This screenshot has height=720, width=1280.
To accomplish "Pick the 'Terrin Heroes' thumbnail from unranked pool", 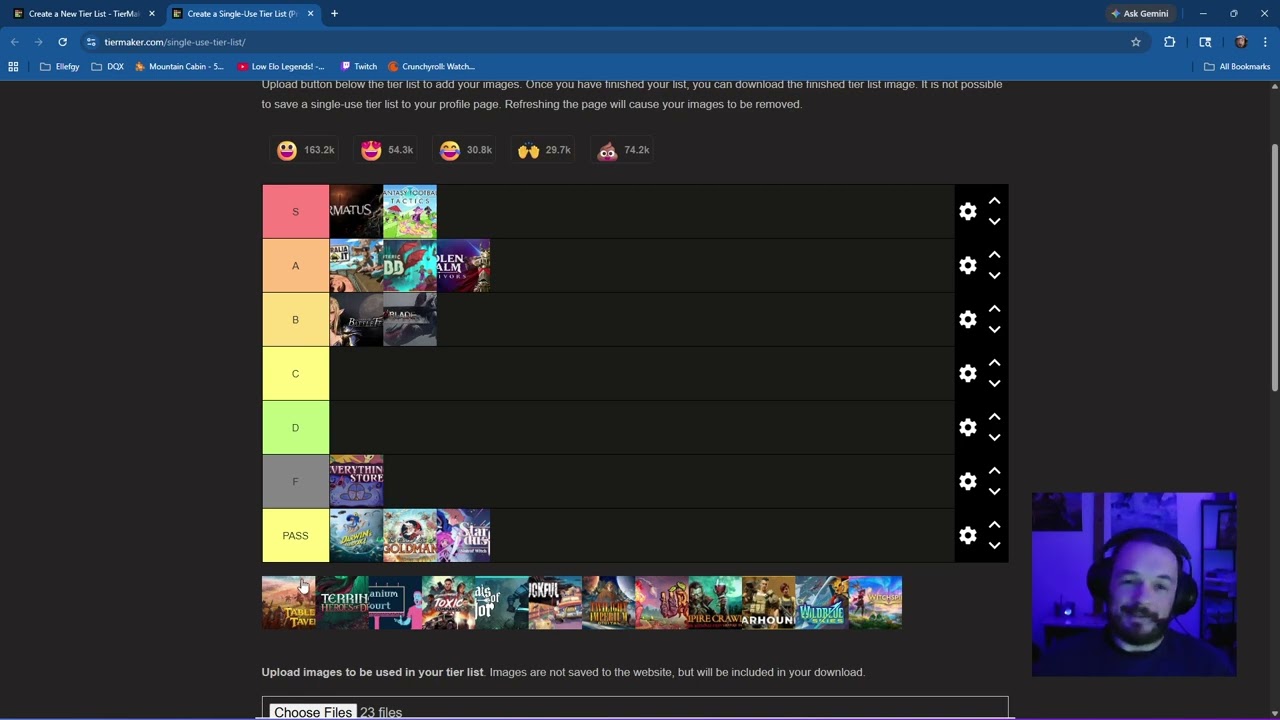I will 342,602.
